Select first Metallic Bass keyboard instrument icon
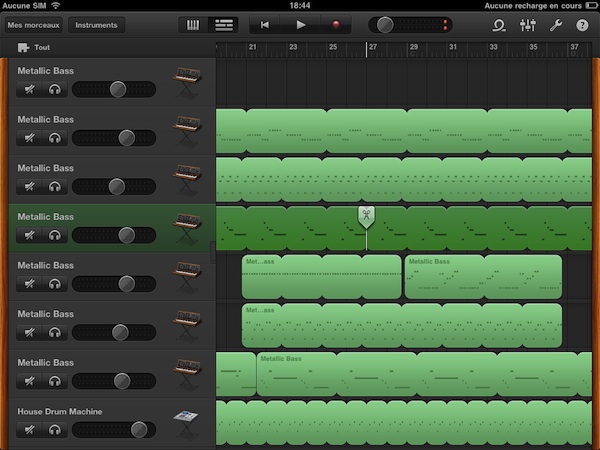Screen dimensions: 600x450 [187, 81]
